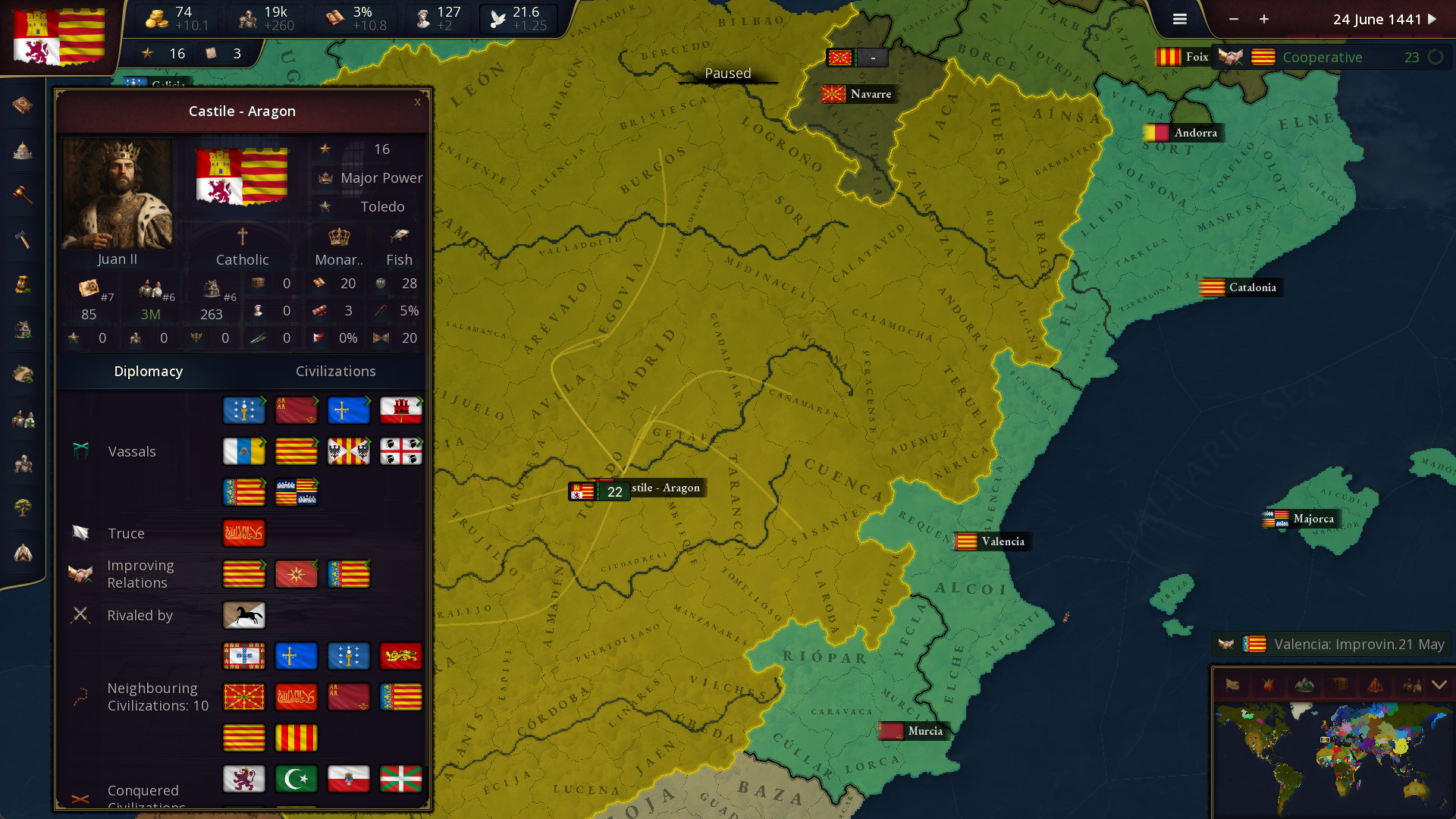
Task: Open the house buildings sidebar icon
Action: click(23, 329)
